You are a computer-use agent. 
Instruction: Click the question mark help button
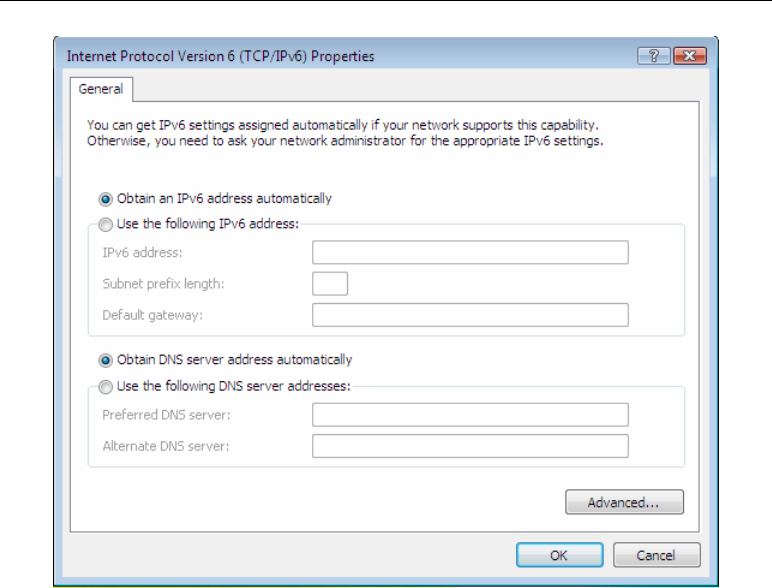(653, 56)
